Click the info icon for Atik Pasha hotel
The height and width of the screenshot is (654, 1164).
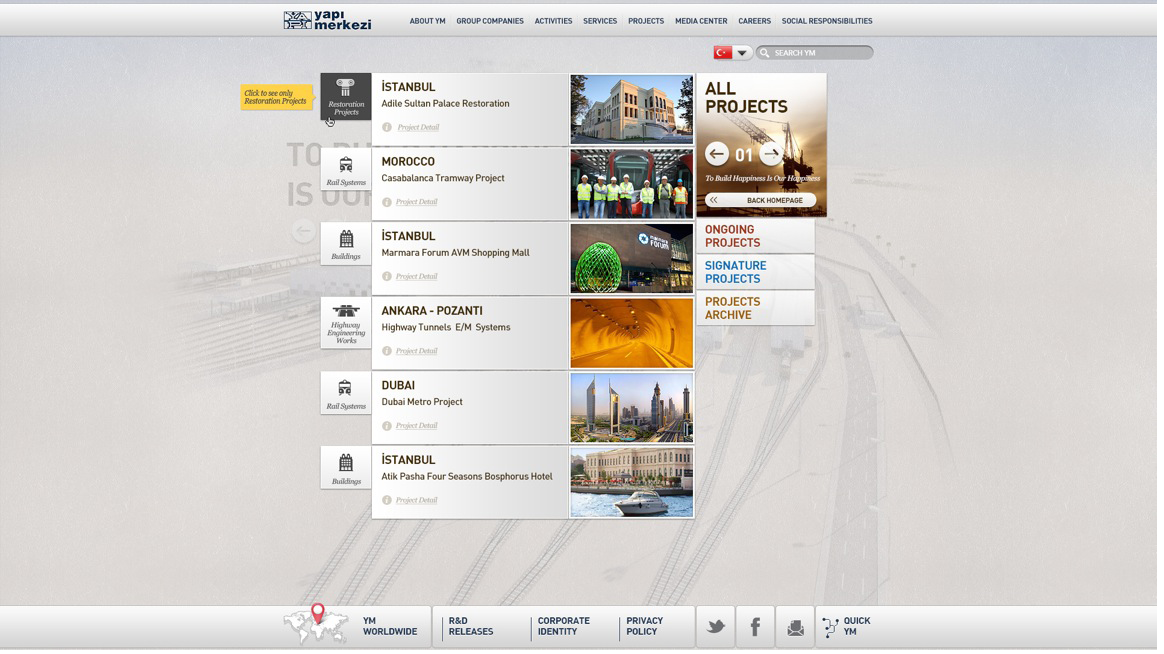point(388,501)
